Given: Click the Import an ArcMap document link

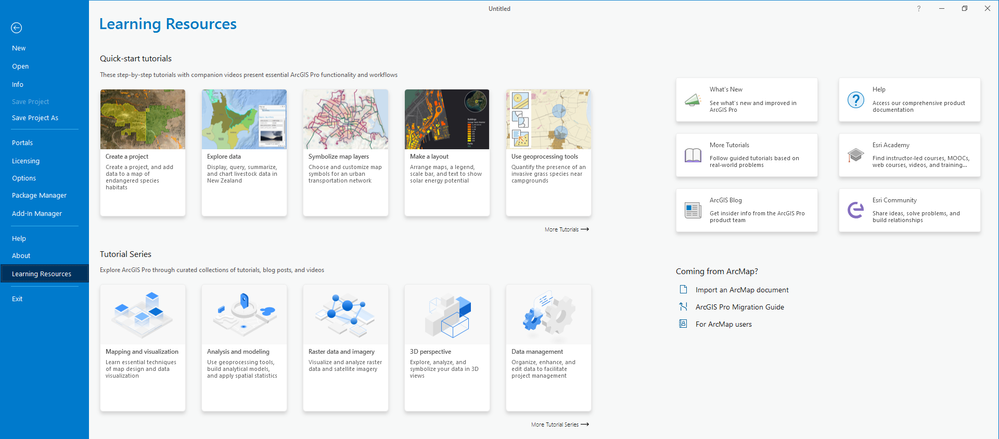Looking at the screenshot, I should click(742, 289).
